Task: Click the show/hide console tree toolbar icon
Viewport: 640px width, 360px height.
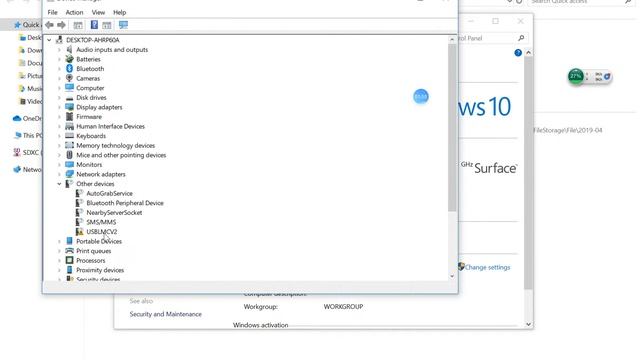Action: tap(78, 25)
